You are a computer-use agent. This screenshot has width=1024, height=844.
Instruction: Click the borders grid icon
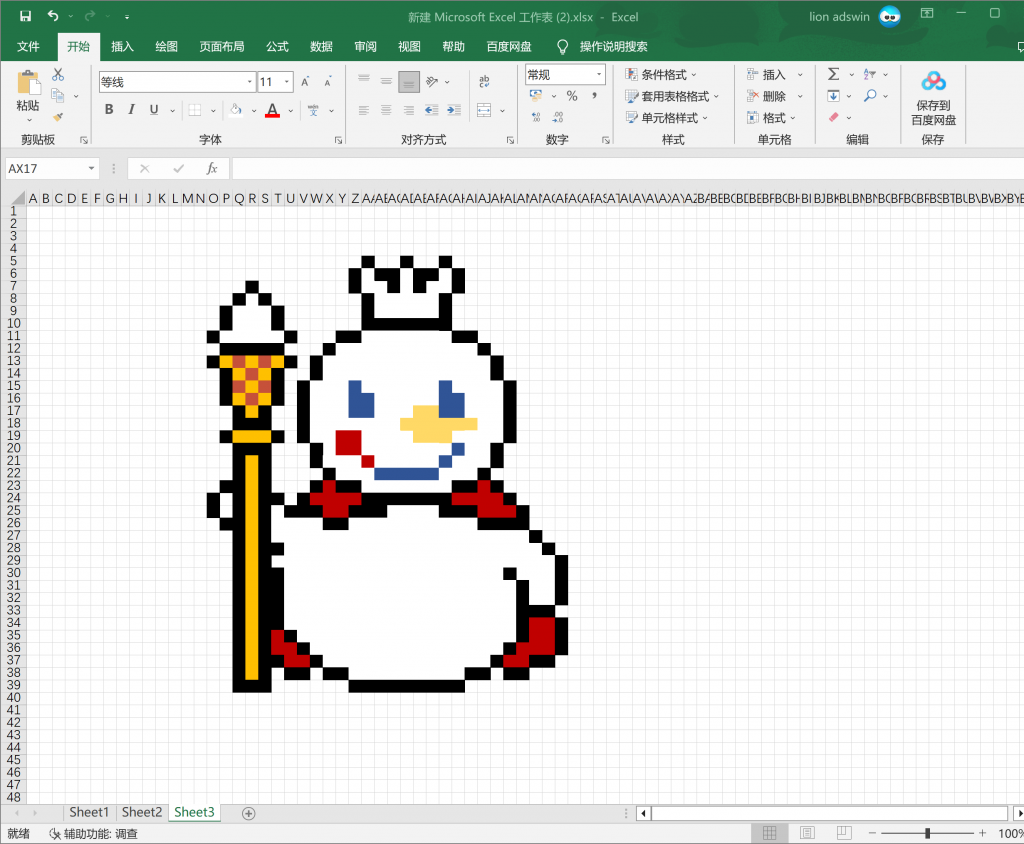195,110
